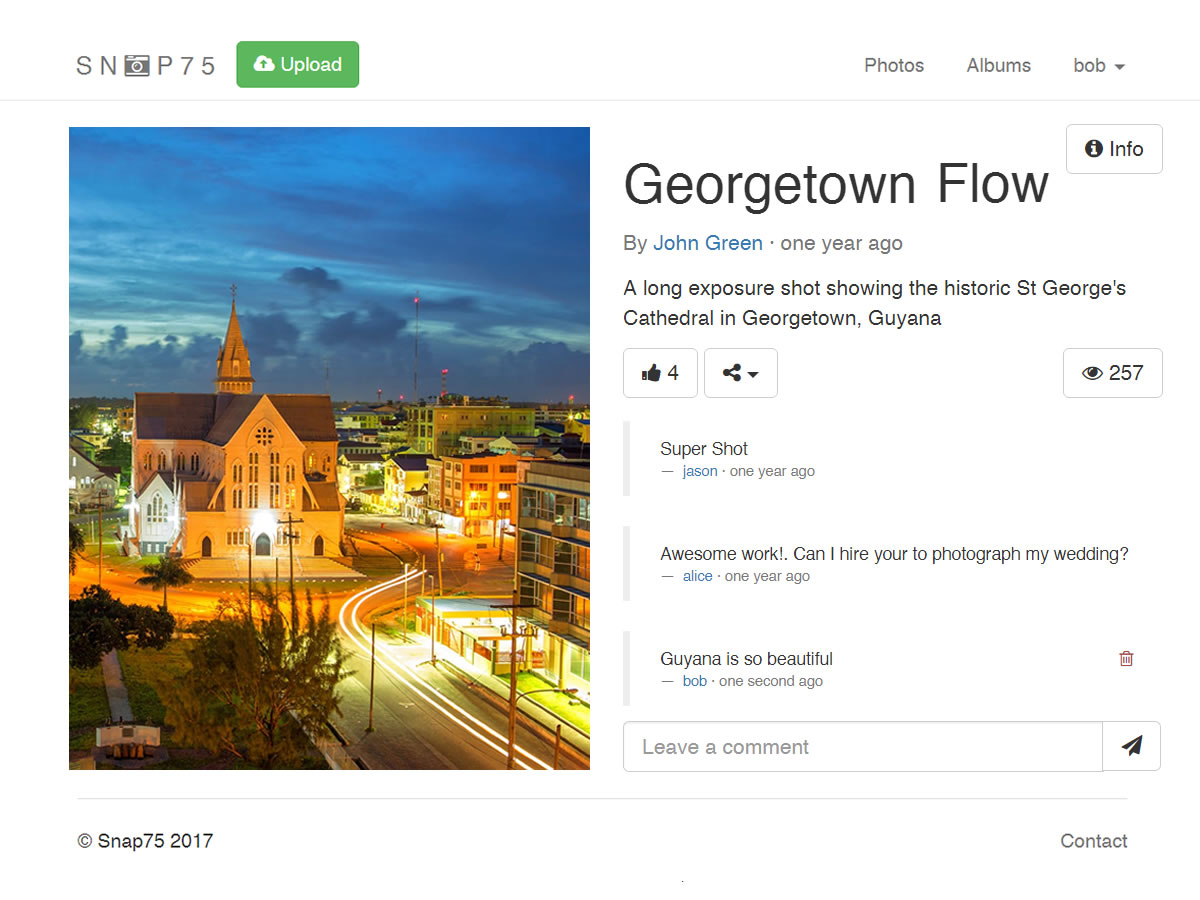Open the Photos page
1200x900 pixels.
894,65
